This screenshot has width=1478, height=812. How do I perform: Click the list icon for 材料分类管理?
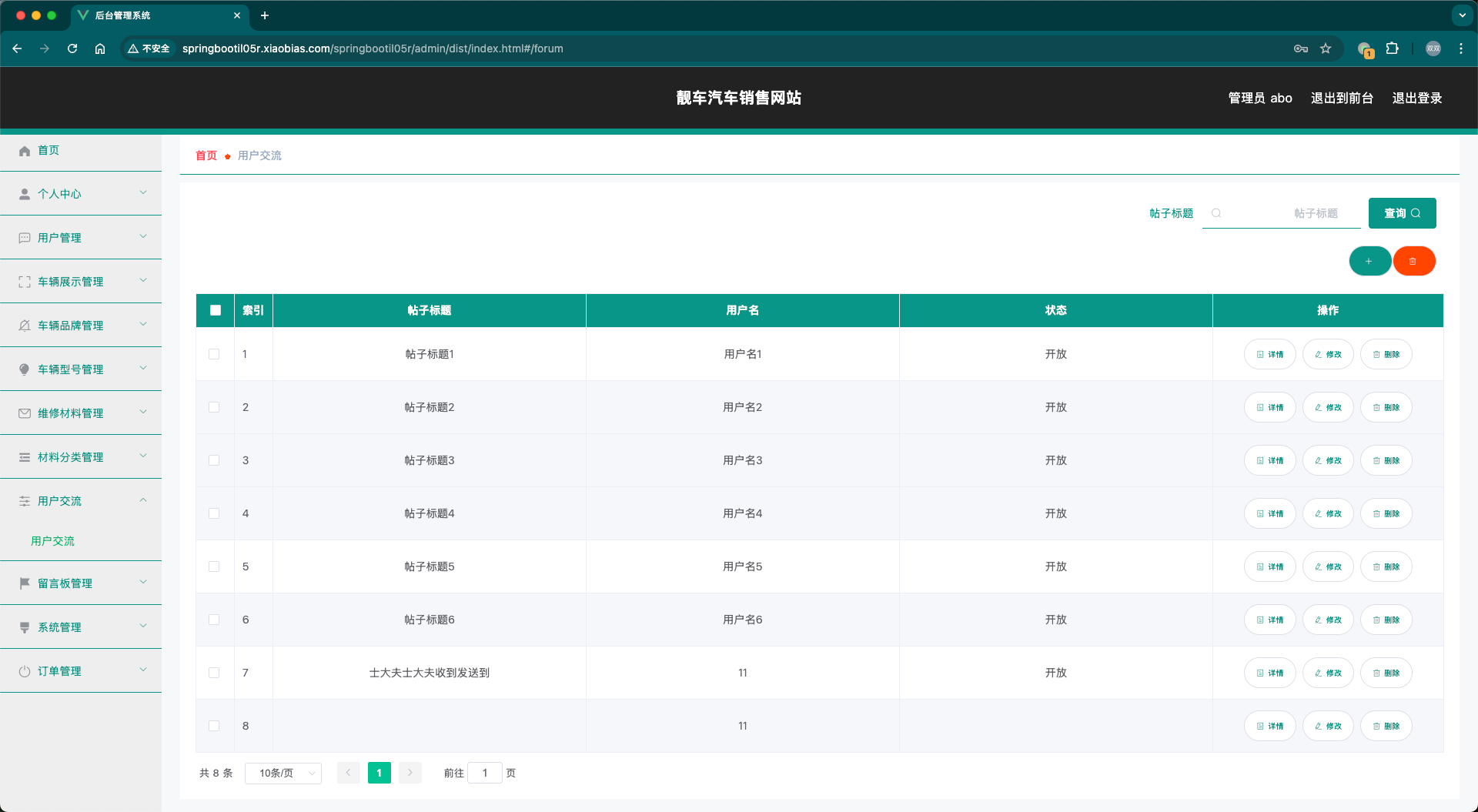click(25, 457)
